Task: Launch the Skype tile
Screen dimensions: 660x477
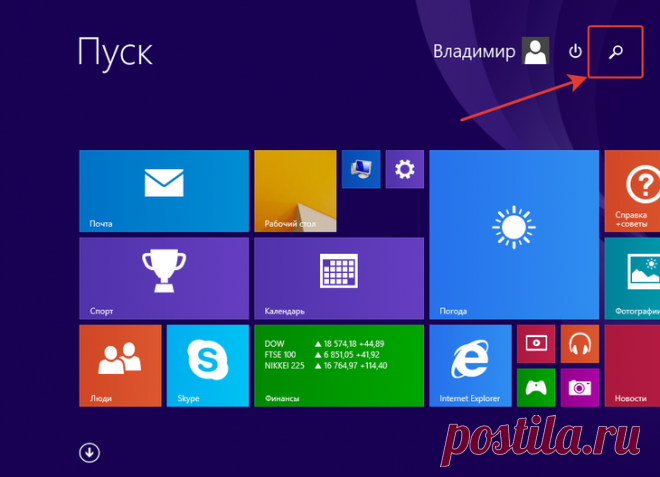Action: (208, 365)
